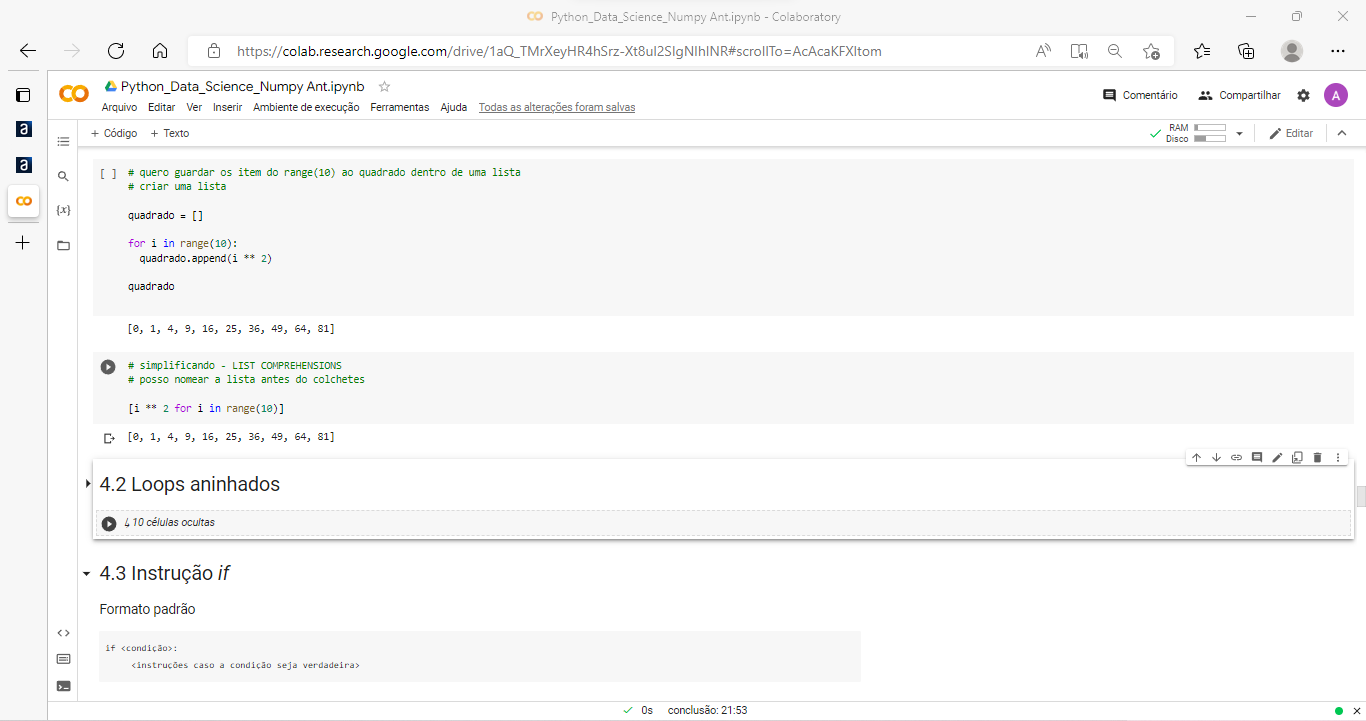Open the Files folder panel

pyautogui.click(x=63, y=245)
